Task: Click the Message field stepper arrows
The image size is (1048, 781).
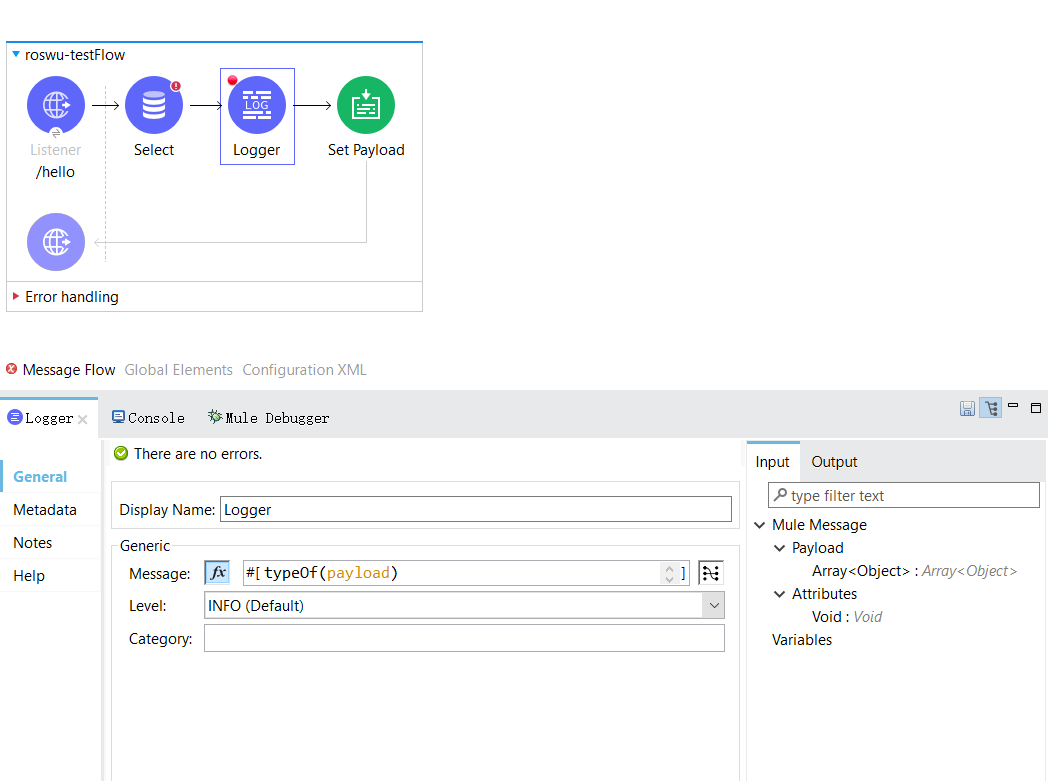Action: [669, 573]
